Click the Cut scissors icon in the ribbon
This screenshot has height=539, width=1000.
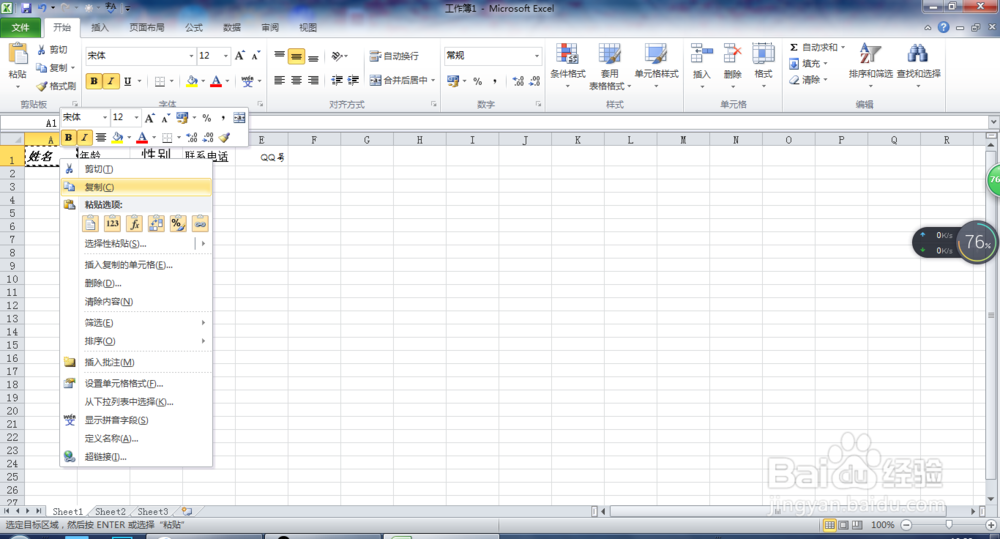tap(41, 50)
